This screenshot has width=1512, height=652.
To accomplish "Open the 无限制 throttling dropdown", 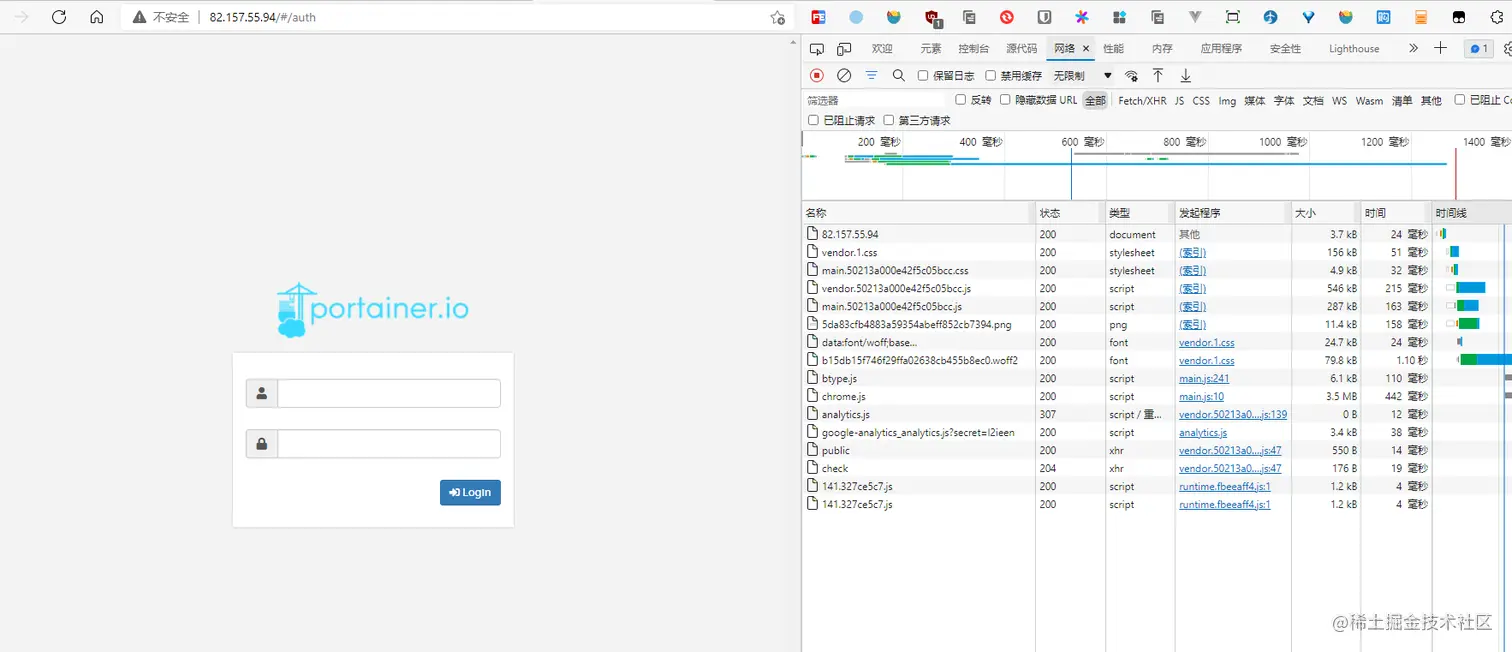I will (1082, 76).
